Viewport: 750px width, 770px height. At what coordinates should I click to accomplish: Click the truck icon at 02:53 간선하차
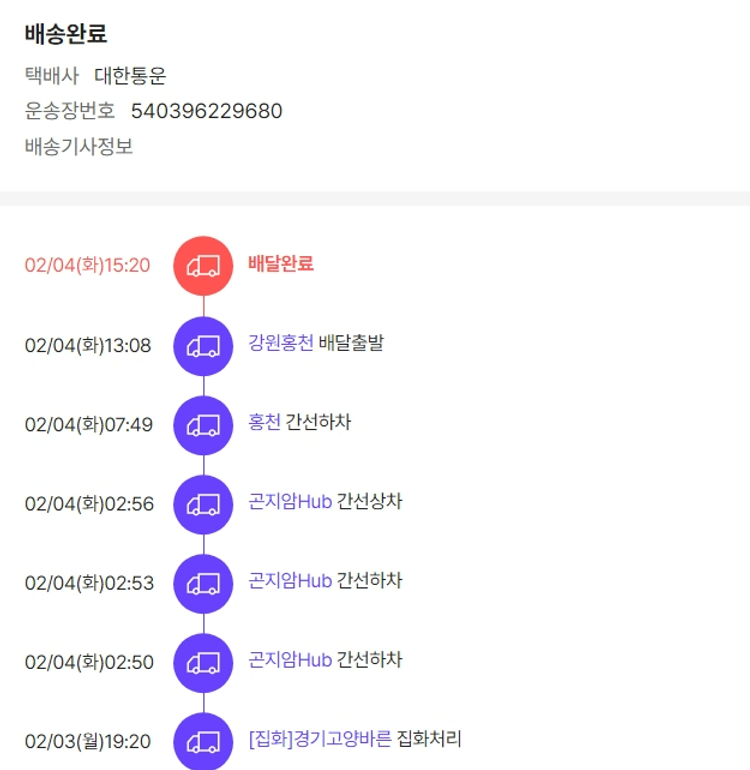point(204,583)
